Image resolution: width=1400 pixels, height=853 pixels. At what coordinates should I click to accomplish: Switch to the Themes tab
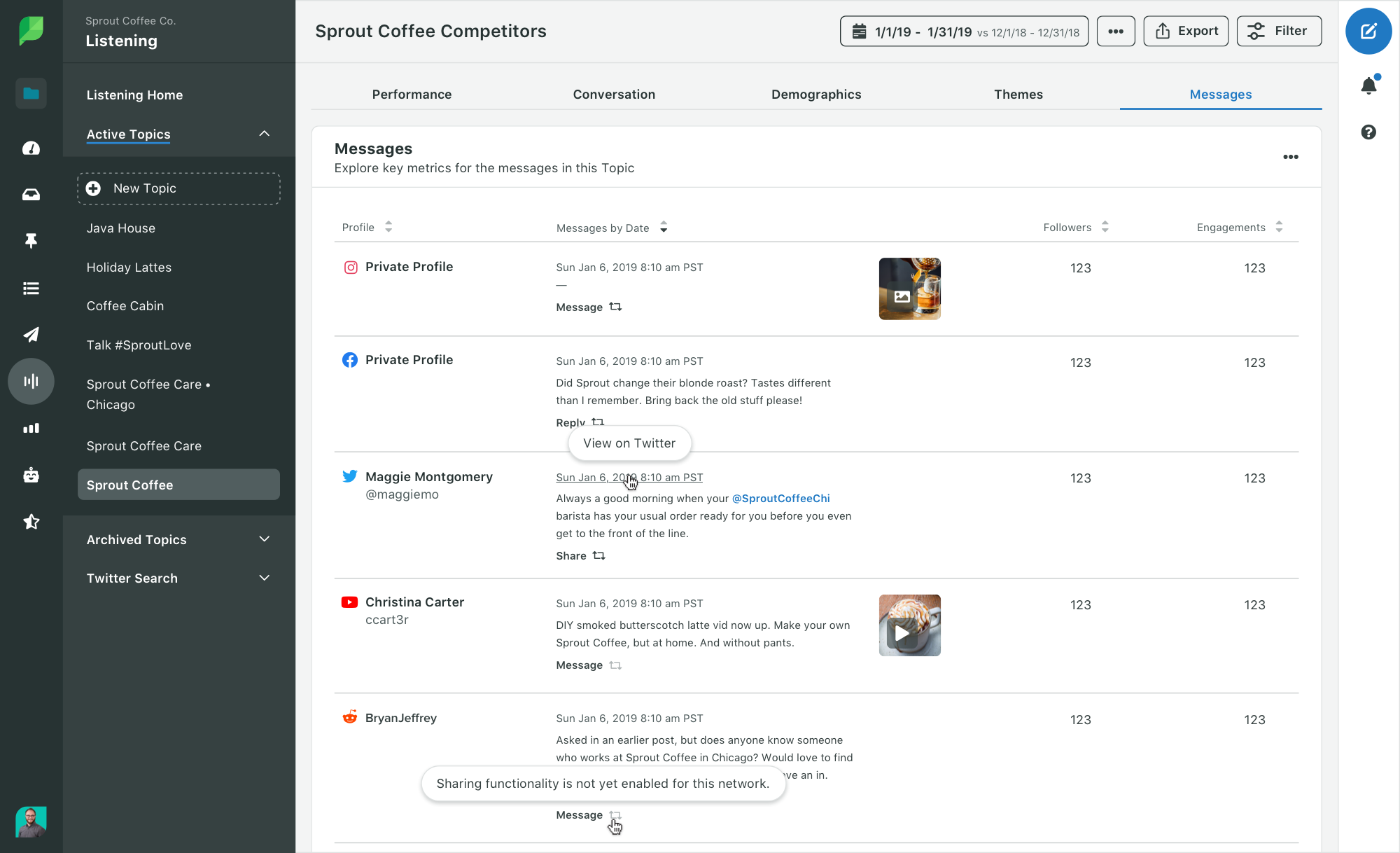[1018, 95]
